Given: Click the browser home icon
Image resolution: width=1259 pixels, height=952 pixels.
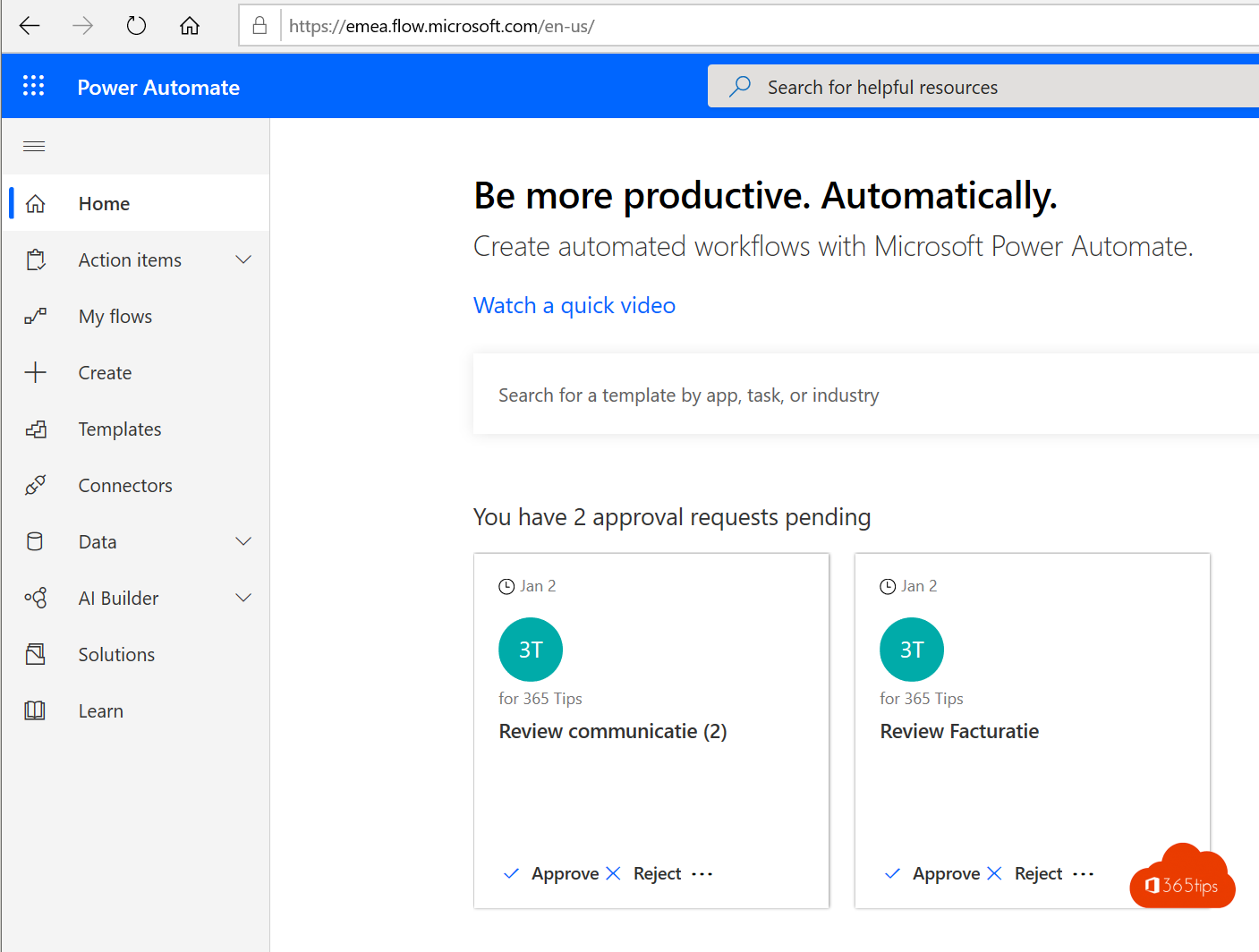Looking at the screenshot, I should tap(190, 26).
